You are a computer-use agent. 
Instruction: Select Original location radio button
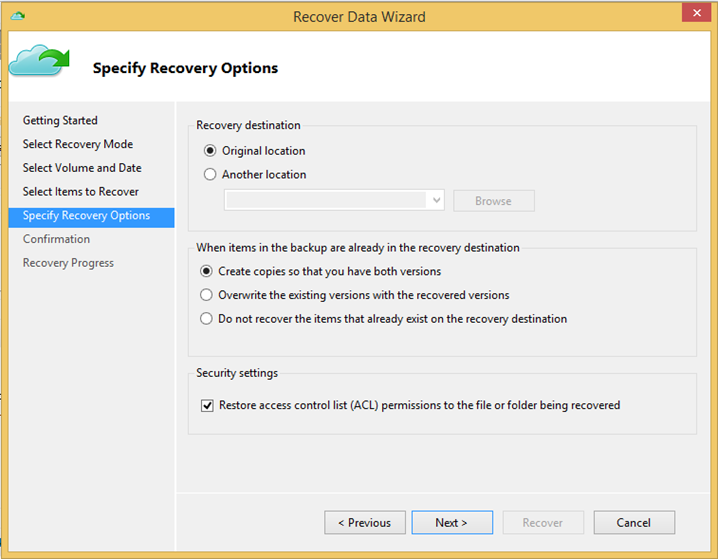[210, 151]
